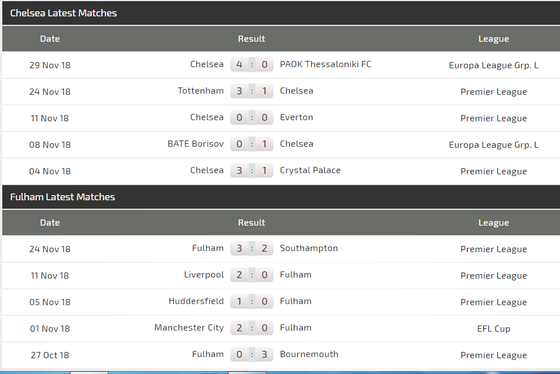
Task: Select the Liverpool 2:0 Fulham score
Action: 252,275
